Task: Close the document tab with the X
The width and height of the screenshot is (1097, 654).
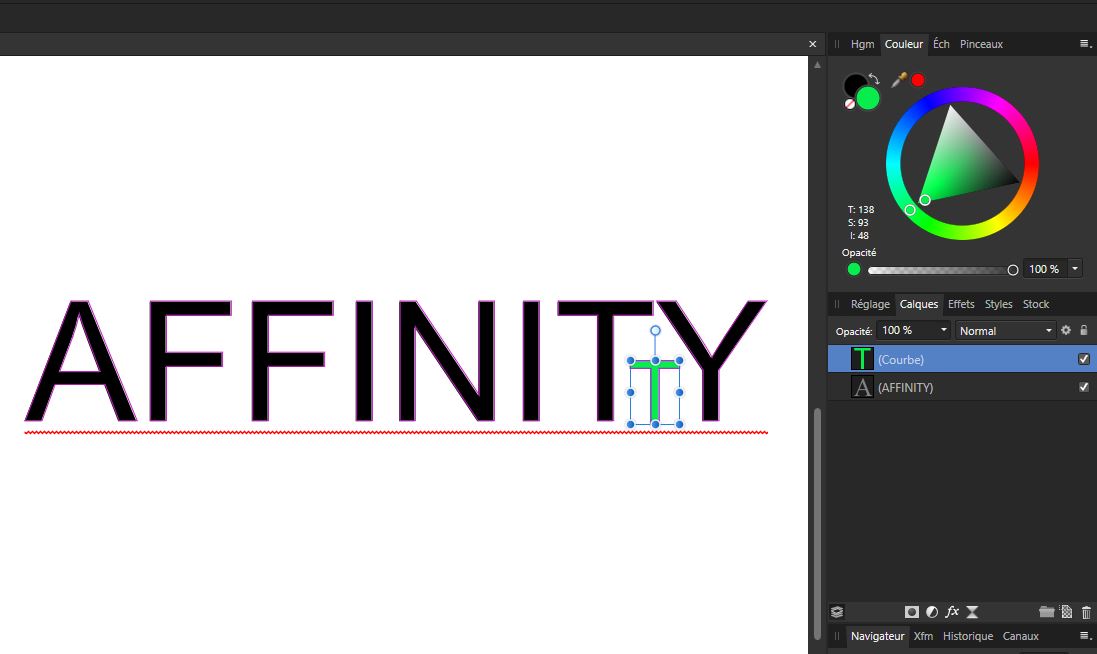Action: pos(812,44)
